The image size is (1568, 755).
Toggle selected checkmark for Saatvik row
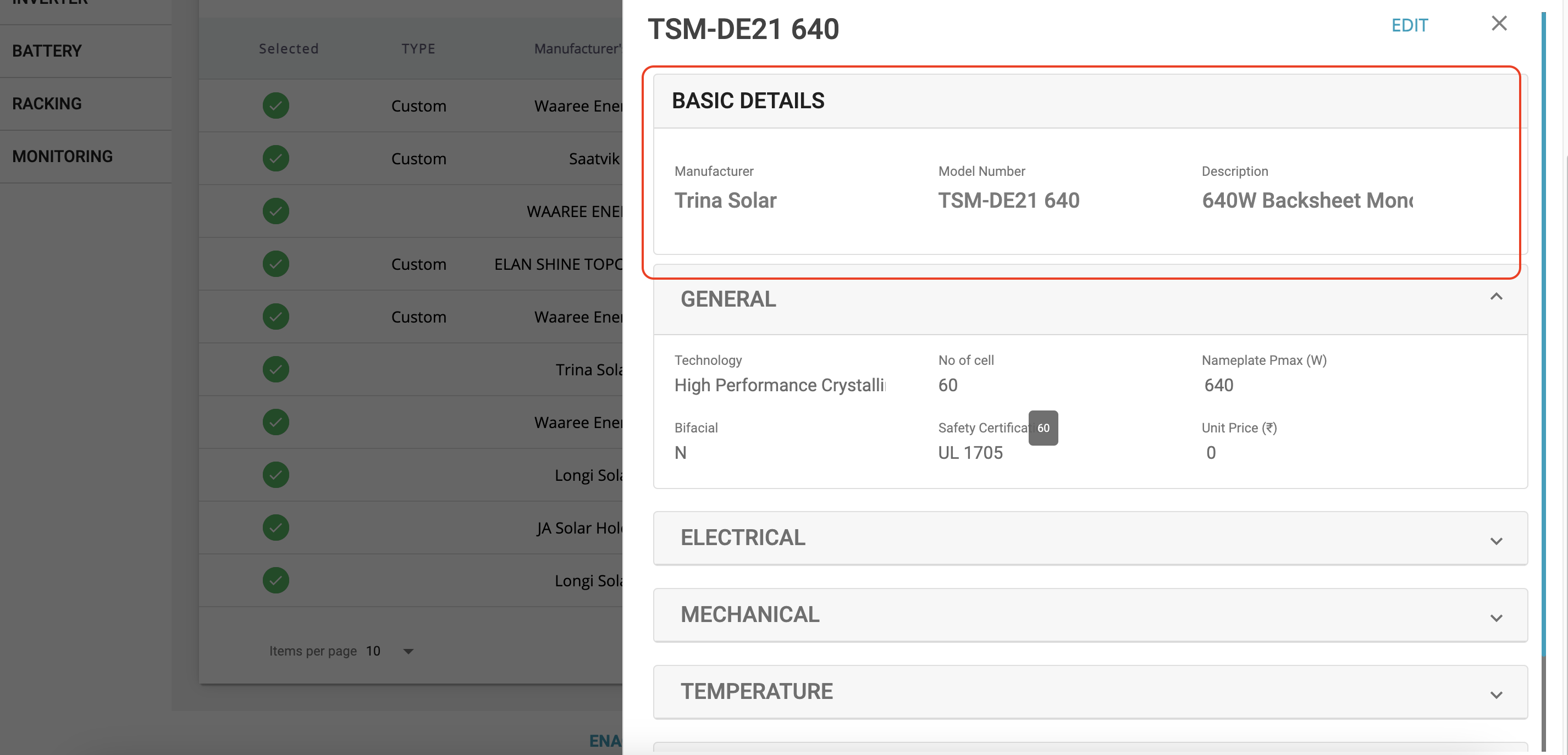(276, 158)
